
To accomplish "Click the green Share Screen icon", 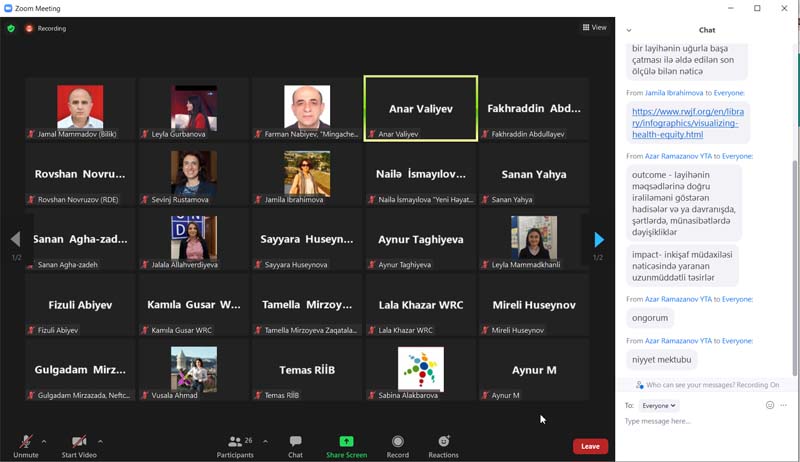I will click(346, 445).
